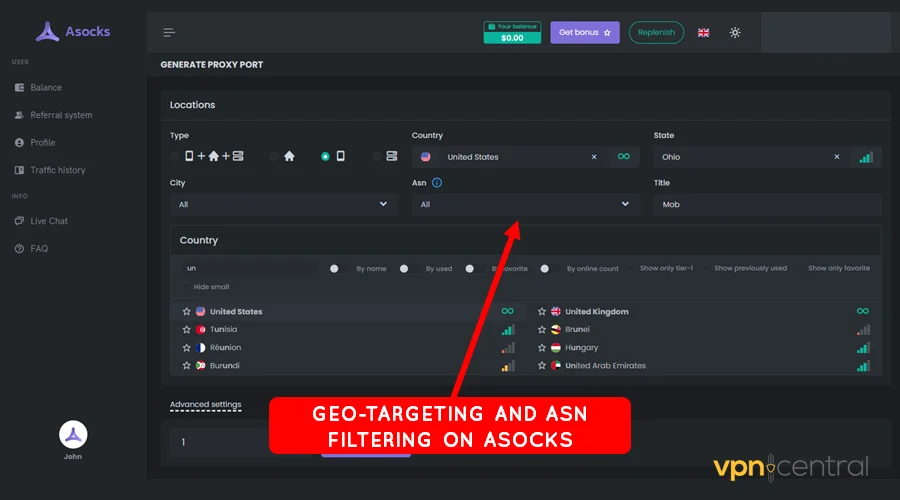Click the Get bonus button
Screen dimensions: 900x500
(585, 32)
